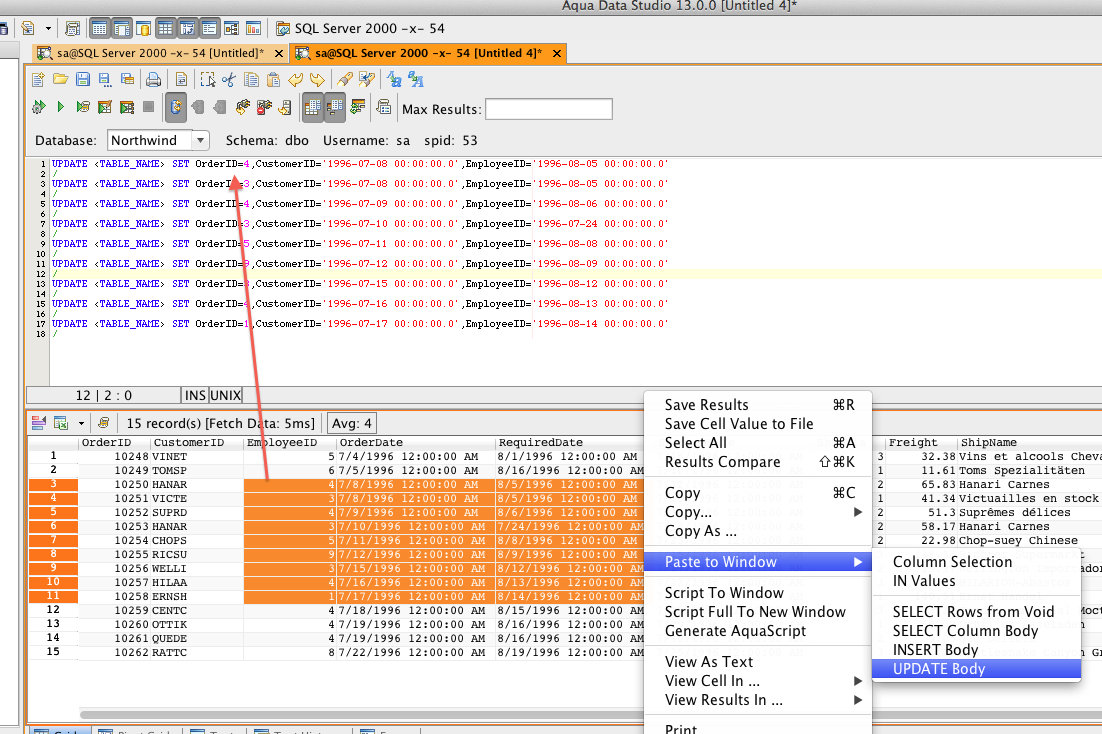Click Generate AquaScript menu entry

758,631
